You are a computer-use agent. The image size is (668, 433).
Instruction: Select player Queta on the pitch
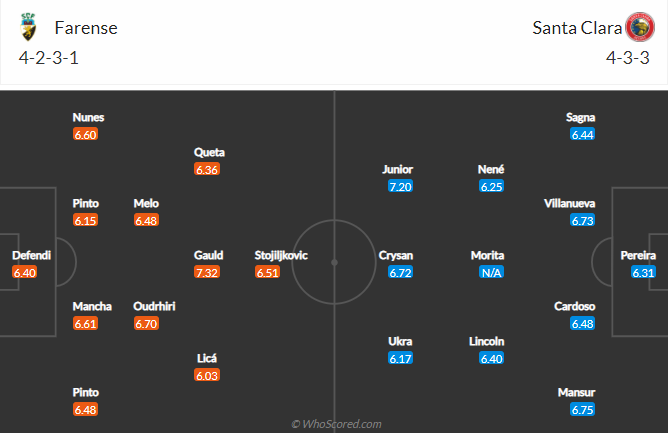[209, 152]
